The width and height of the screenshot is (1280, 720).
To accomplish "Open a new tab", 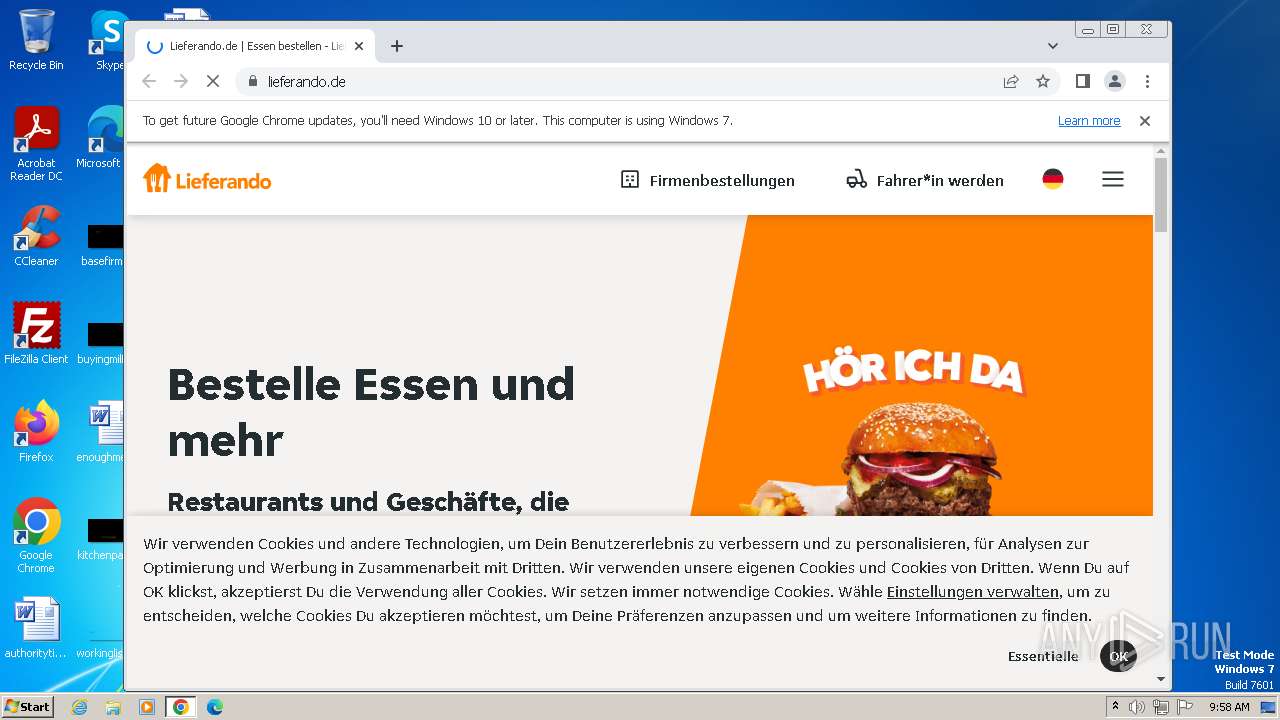I will pyautogui.click(x=397, y=46).
